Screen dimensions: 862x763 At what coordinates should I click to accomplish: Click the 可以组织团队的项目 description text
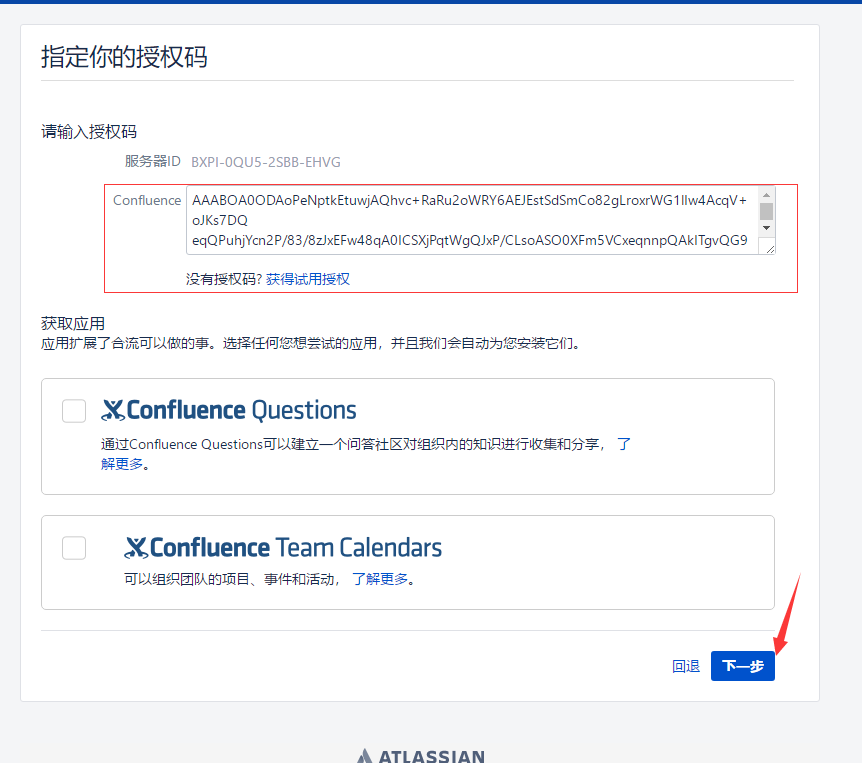[231, 579]
